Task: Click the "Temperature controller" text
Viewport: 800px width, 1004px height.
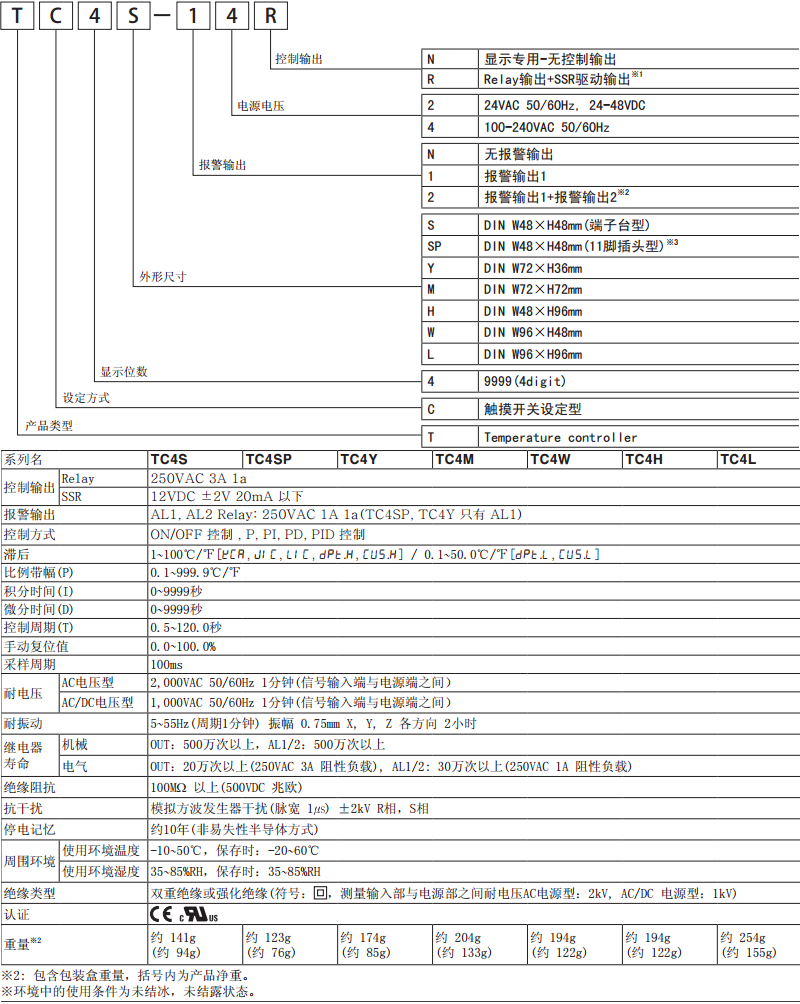Action: [x=560, y=437]
